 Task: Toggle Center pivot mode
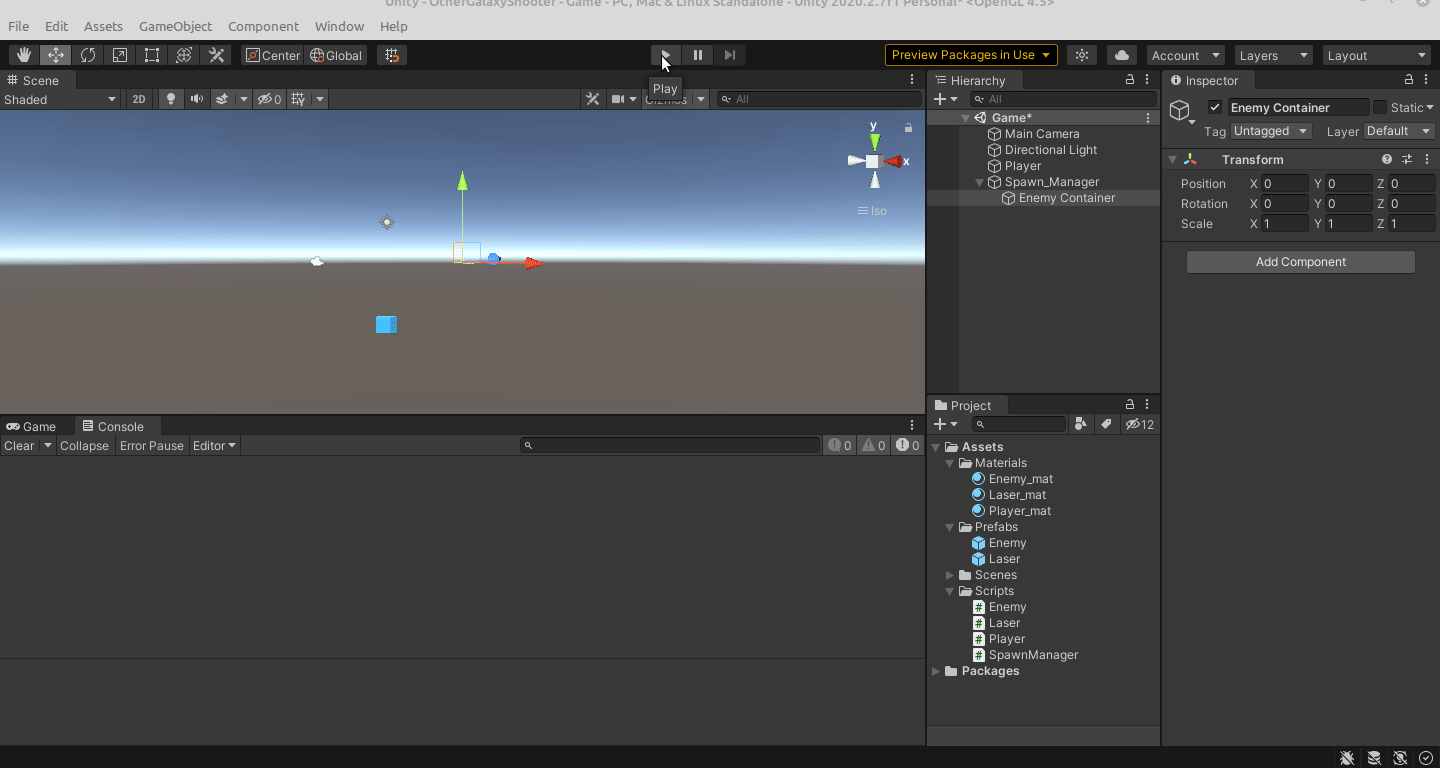coord(273,55)
